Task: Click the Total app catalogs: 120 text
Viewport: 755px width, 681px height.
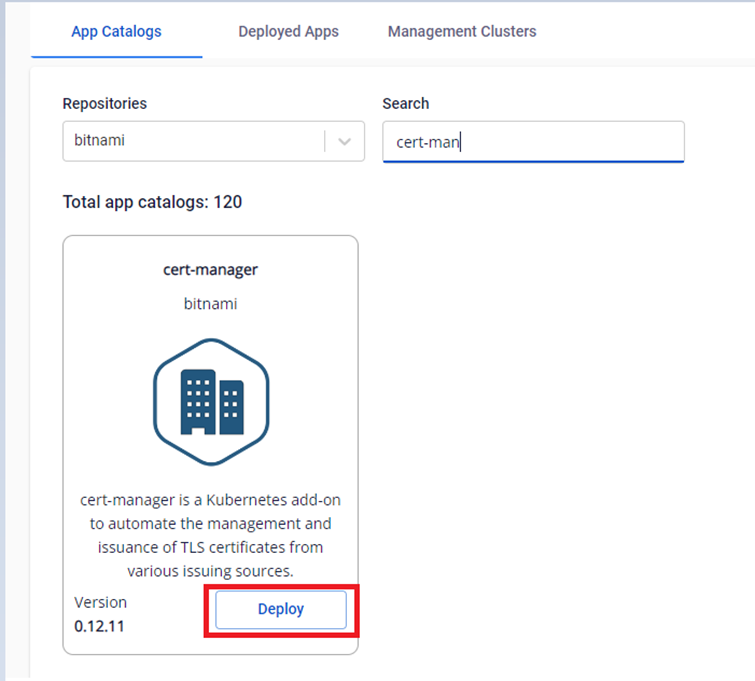Action: pyautogui.click(x=152, y=202)
